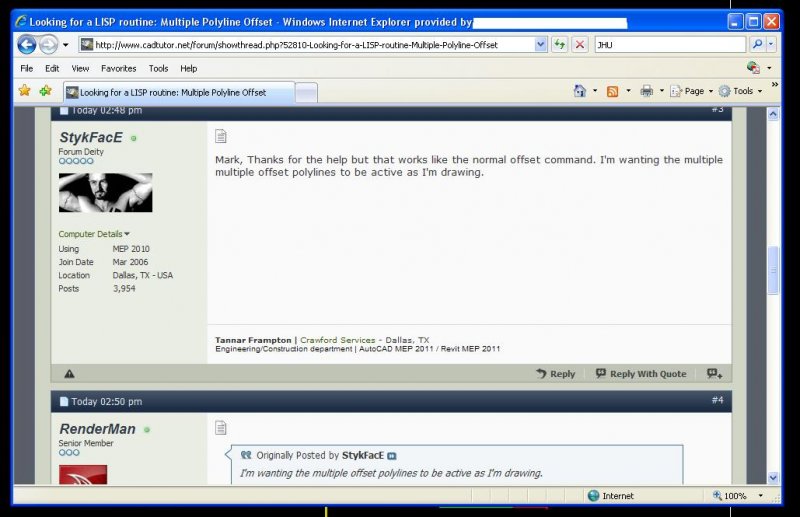This screenshot has width=800, height=517.
Task: Report StykFacE's post with warning triangle
Action: click(69, 374)
